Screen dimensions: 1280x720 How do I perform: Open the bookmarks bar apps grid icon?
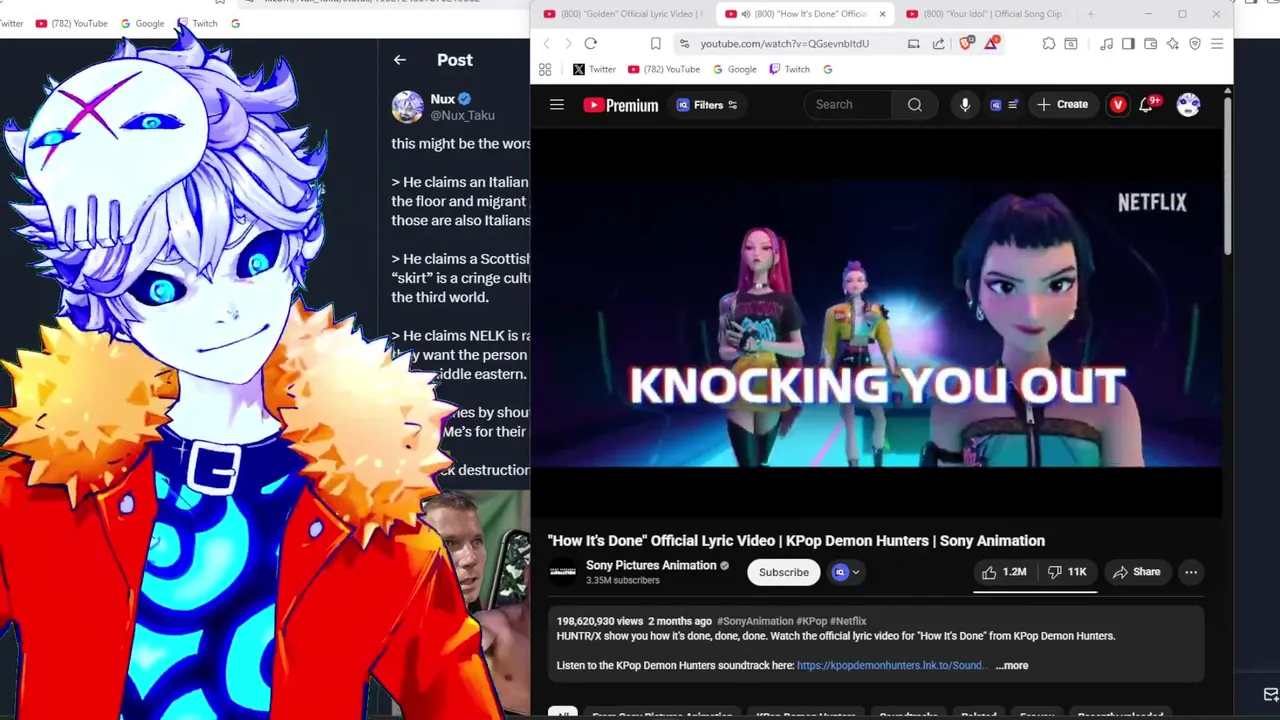[545, 69]
